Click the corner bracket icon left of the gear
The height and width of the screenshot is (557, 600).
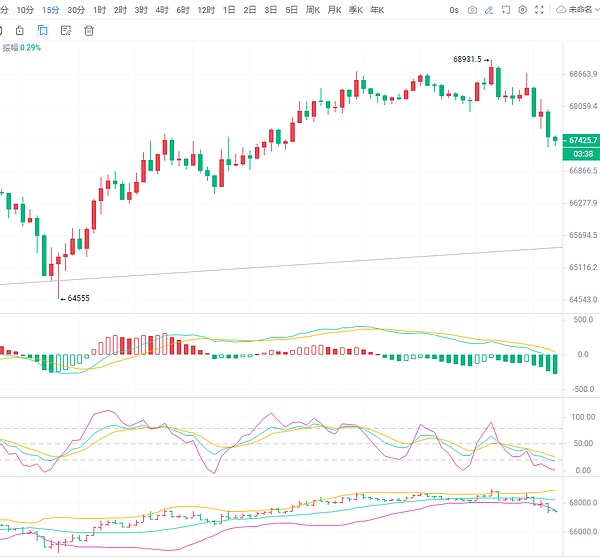(503, 10)
